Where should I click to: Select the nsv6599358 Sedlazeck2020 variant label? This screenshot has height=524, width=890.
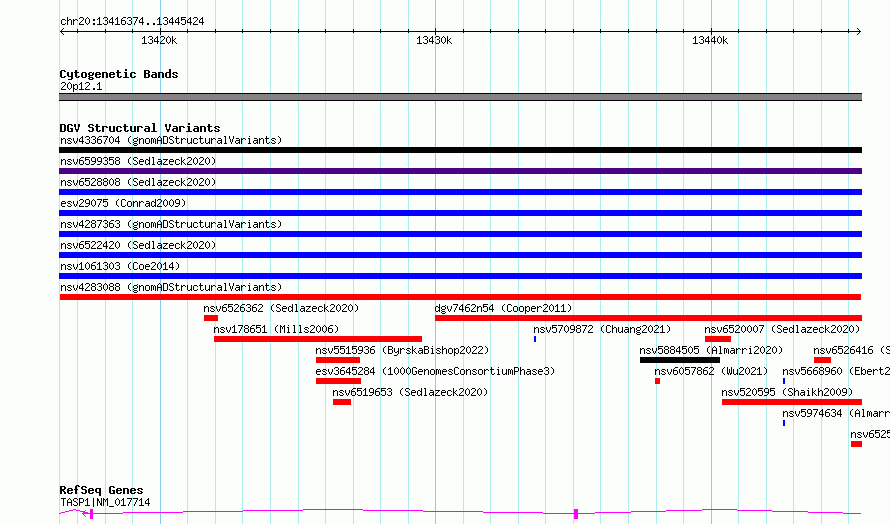pos(138,161)
